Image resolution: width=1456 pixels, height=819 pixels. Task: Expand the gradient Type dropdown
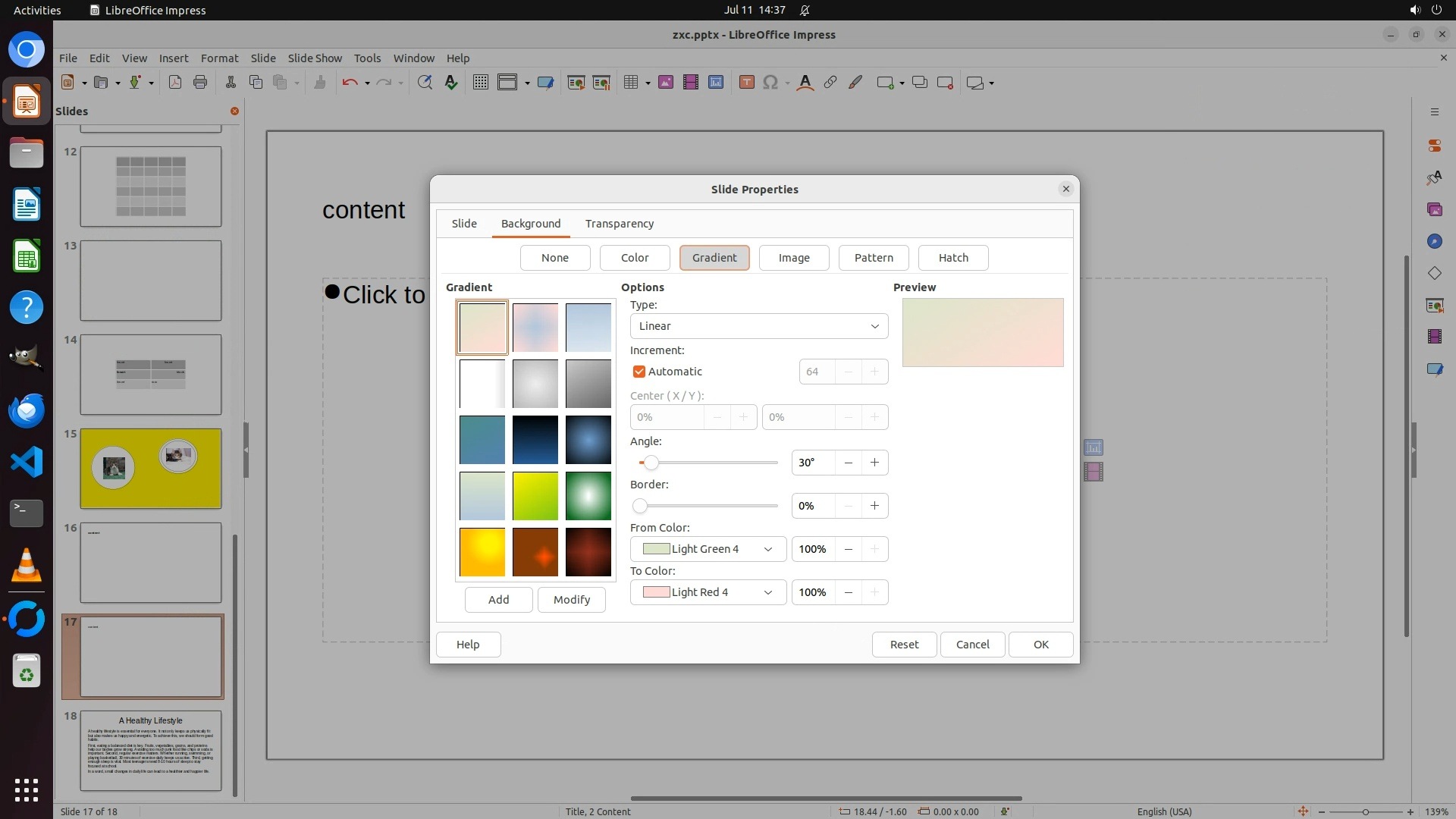pos(758,326)
